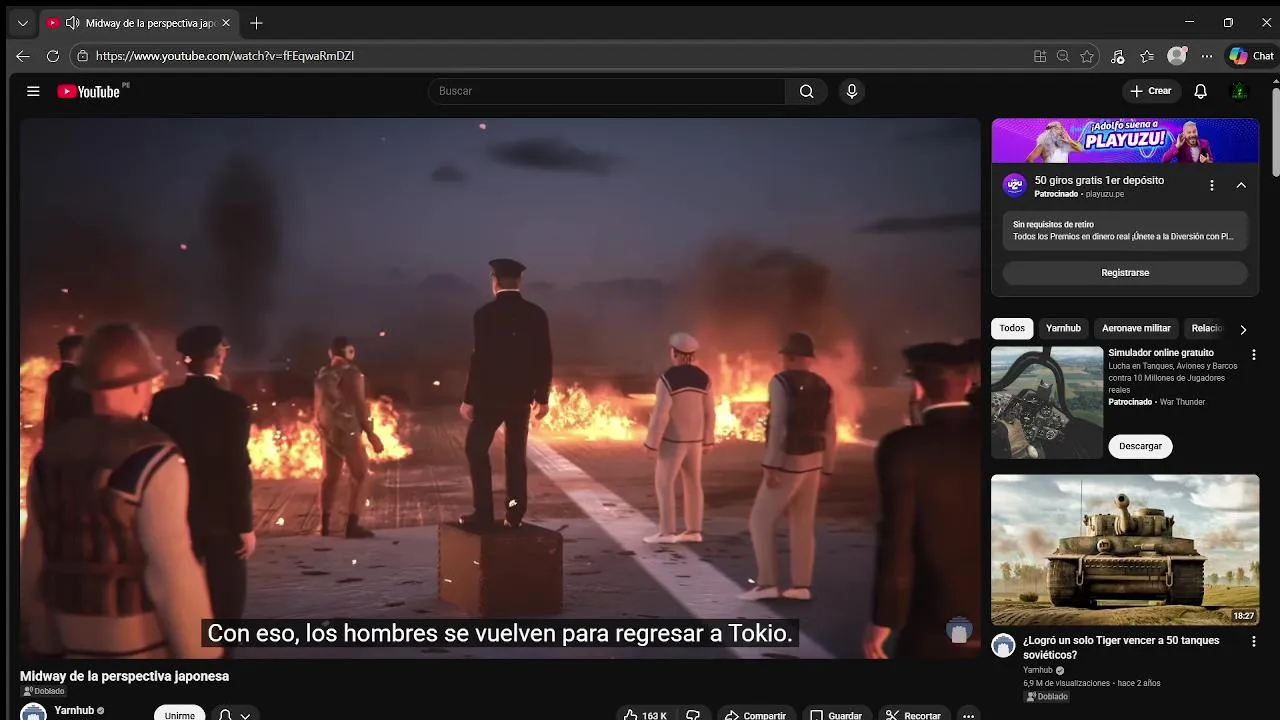Click the 'Doblado' badge under the video title

(43, 691)
